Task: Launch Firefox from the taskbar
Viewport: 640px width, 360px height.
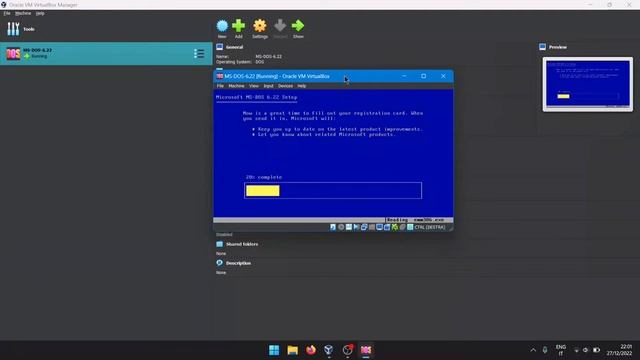Action: [311, 350]
